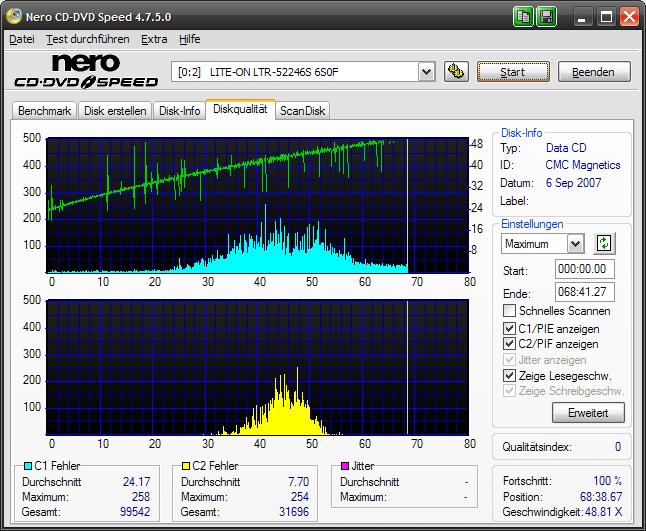Click the green refresh icon in Einstellungen
Viewport: 646px width, 531px height.
(x=604, y=243)
